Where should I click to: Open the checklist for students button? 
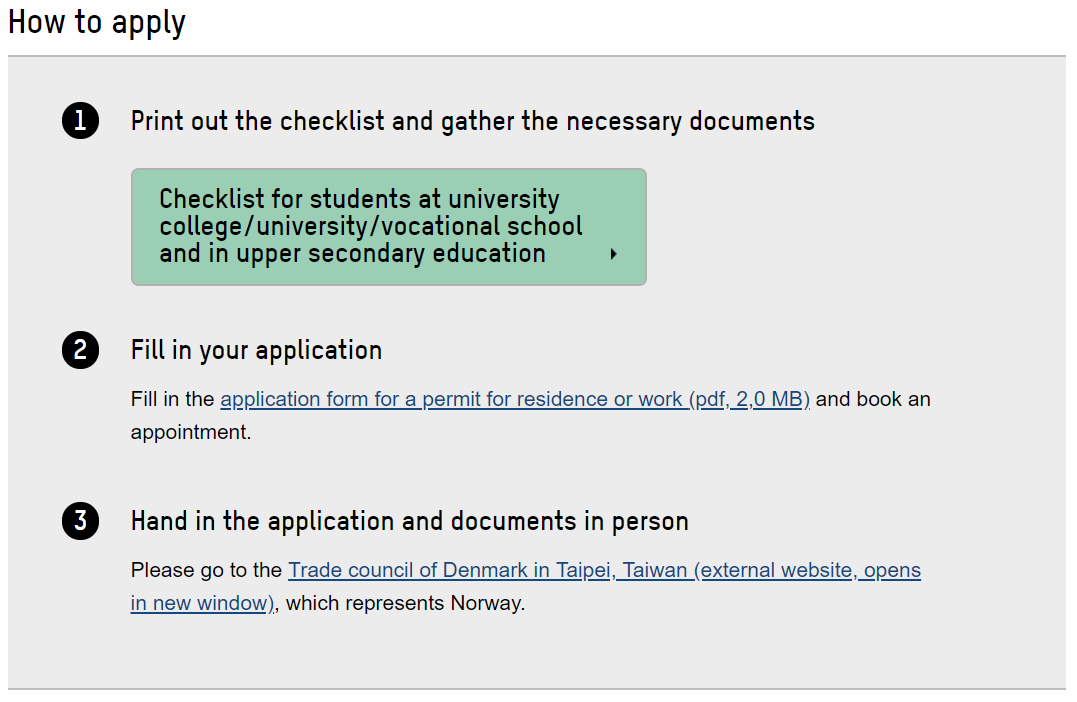(x=388, y=227)
